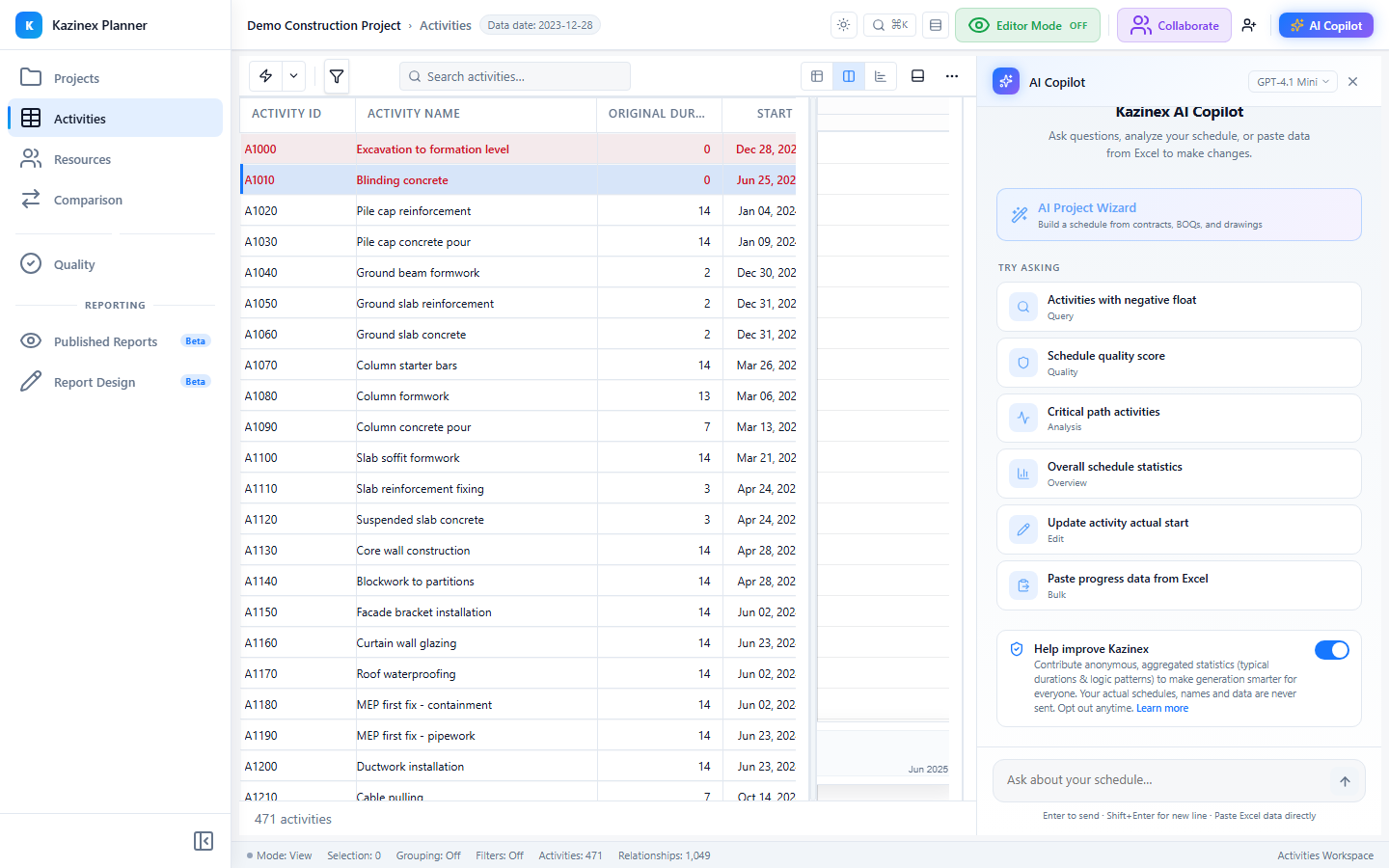Click the Data date 2023-12-28 badge
1389x868 pixels.
click(x=540, y=25)
